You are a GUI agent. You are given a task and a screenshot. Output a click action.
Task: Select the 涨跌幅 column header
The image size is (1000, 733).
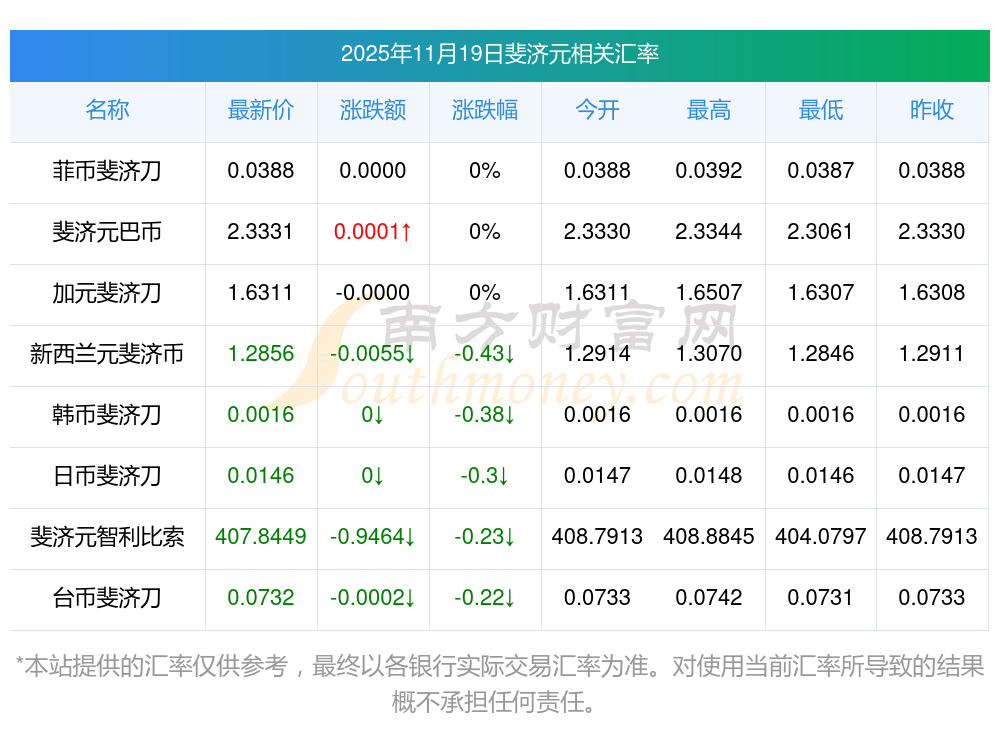point(484,111)
